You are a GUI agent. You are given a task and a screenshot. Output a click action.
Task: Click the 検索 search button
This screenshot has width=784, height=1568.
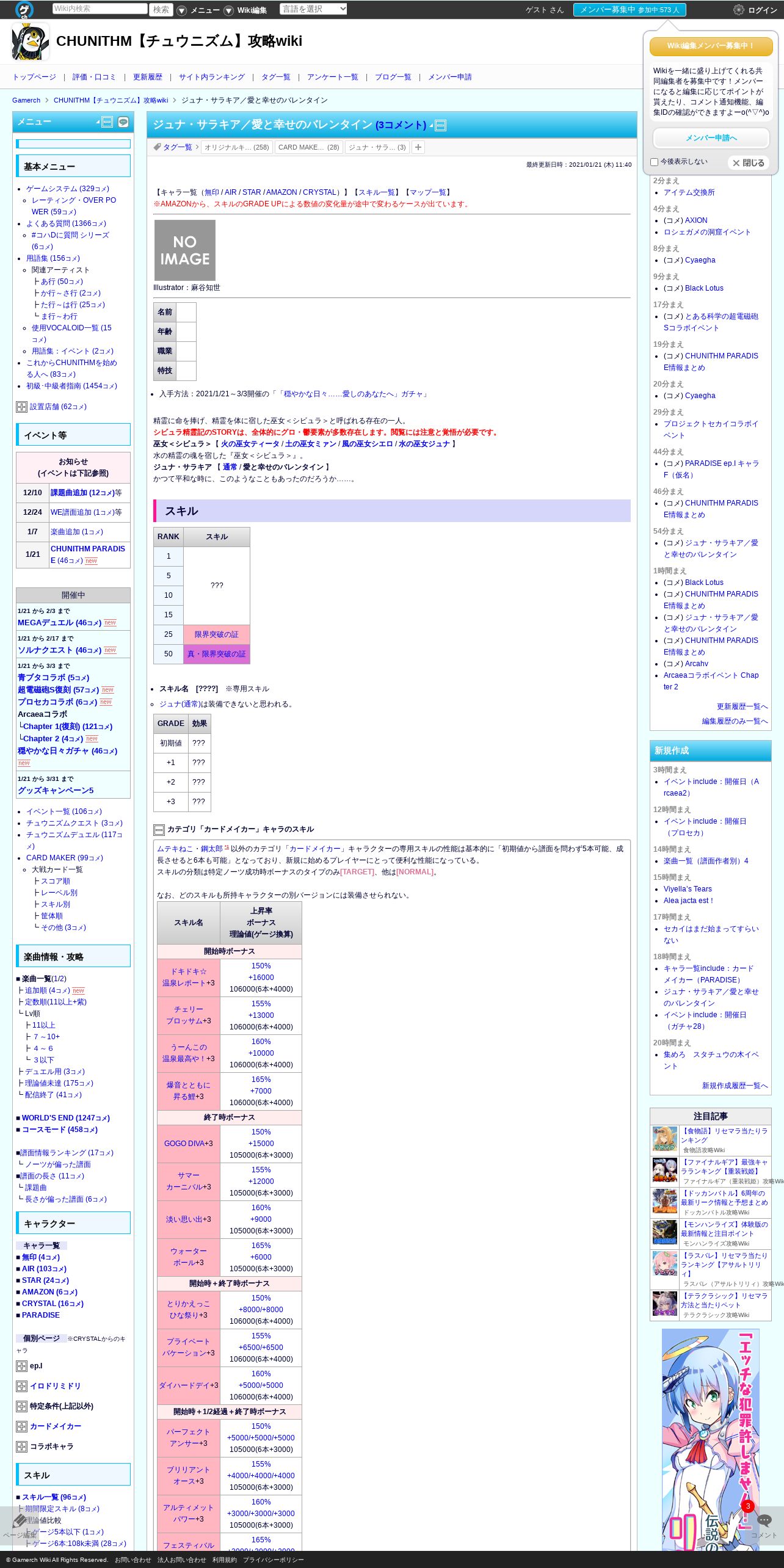click(x=161, y=9)
